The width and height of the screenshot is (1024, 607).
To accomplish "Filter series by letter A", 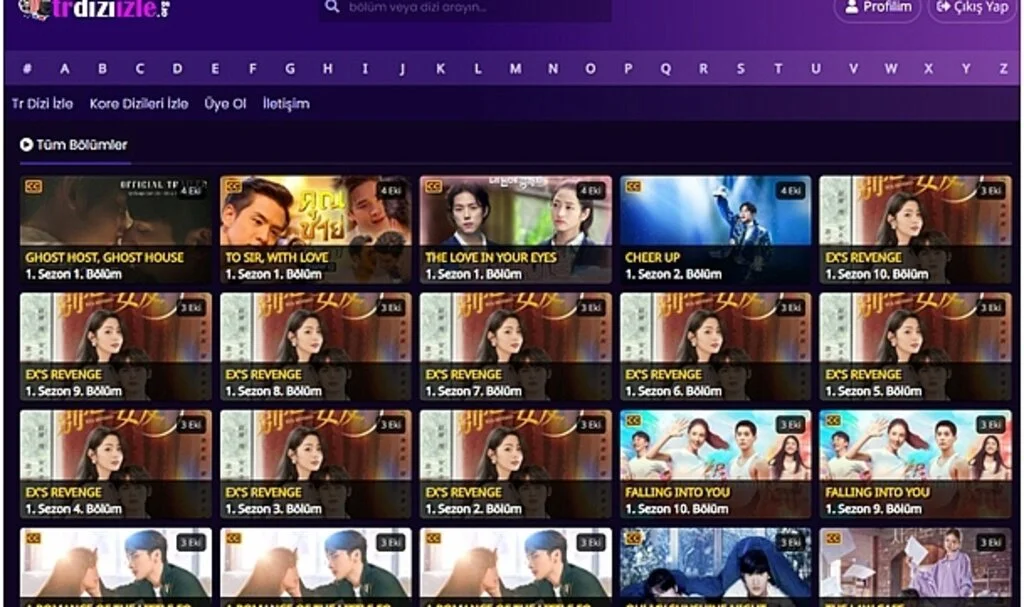I will click(65, 69).
